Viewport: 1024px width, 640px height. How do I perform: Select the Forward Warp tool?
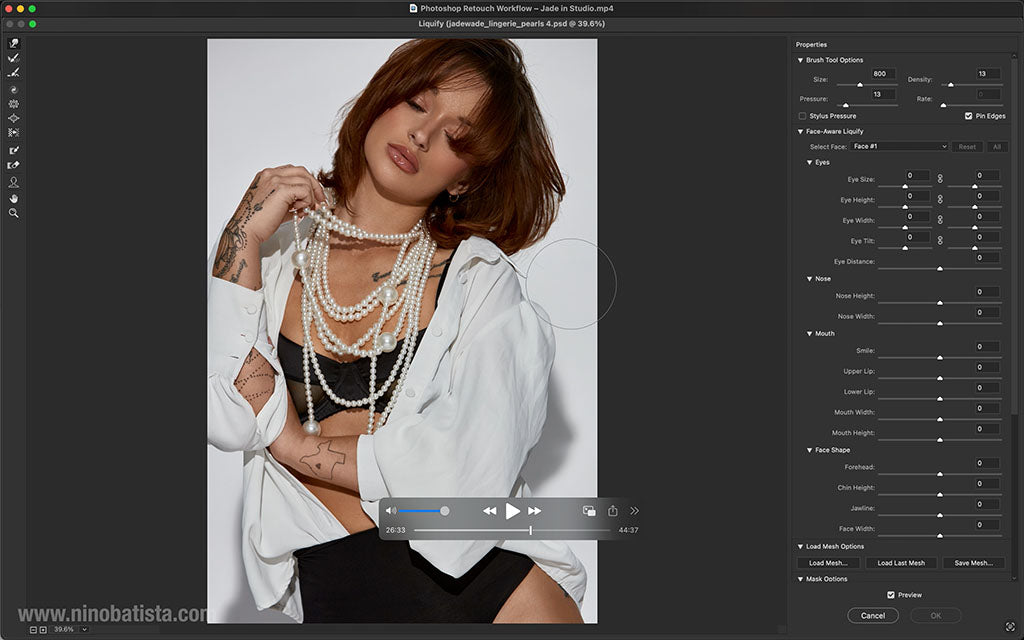[14, 43]
